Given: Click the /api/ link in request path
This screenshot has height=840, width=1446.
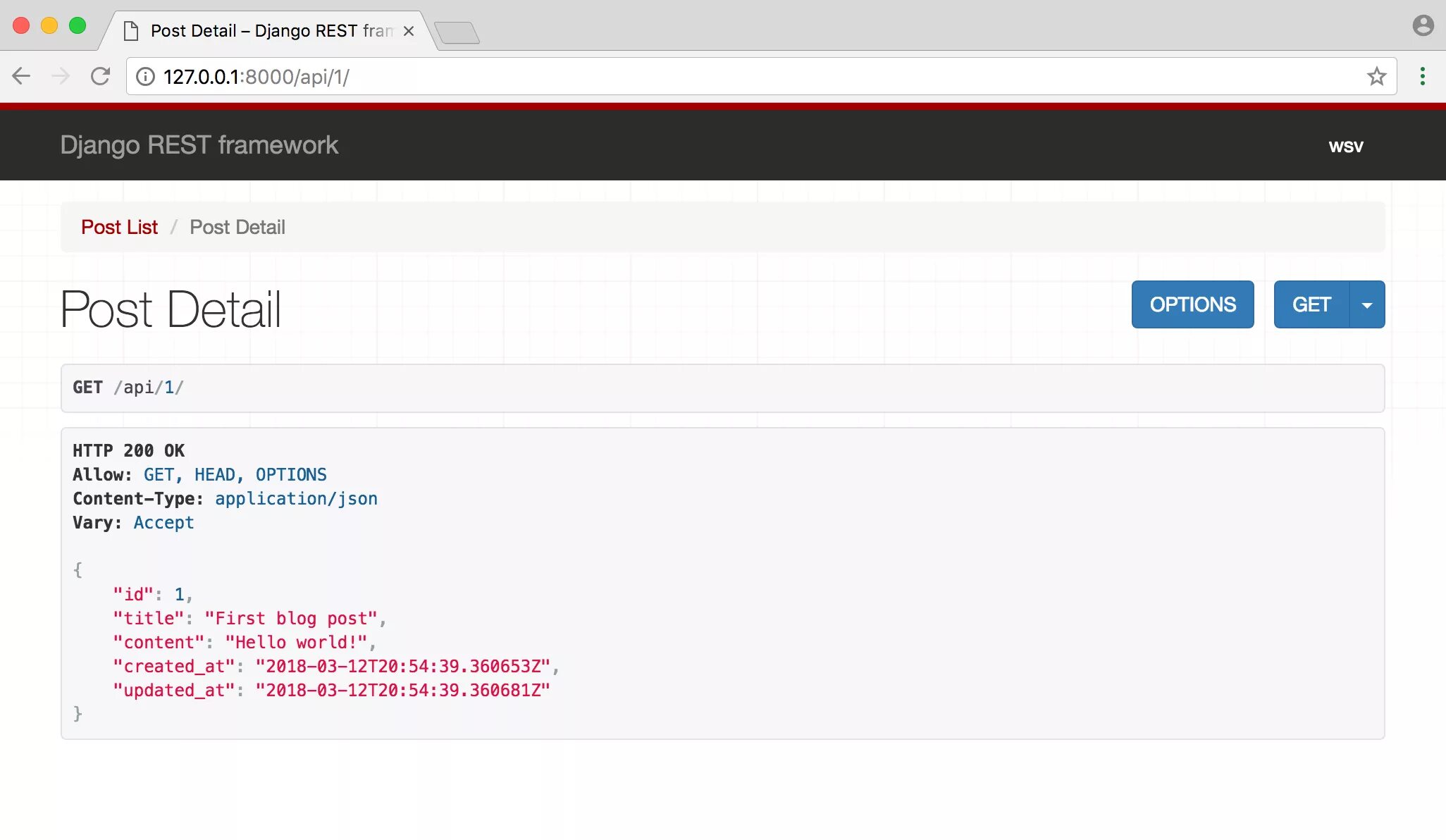Looking at the screenshot, I should coord(138,388).
